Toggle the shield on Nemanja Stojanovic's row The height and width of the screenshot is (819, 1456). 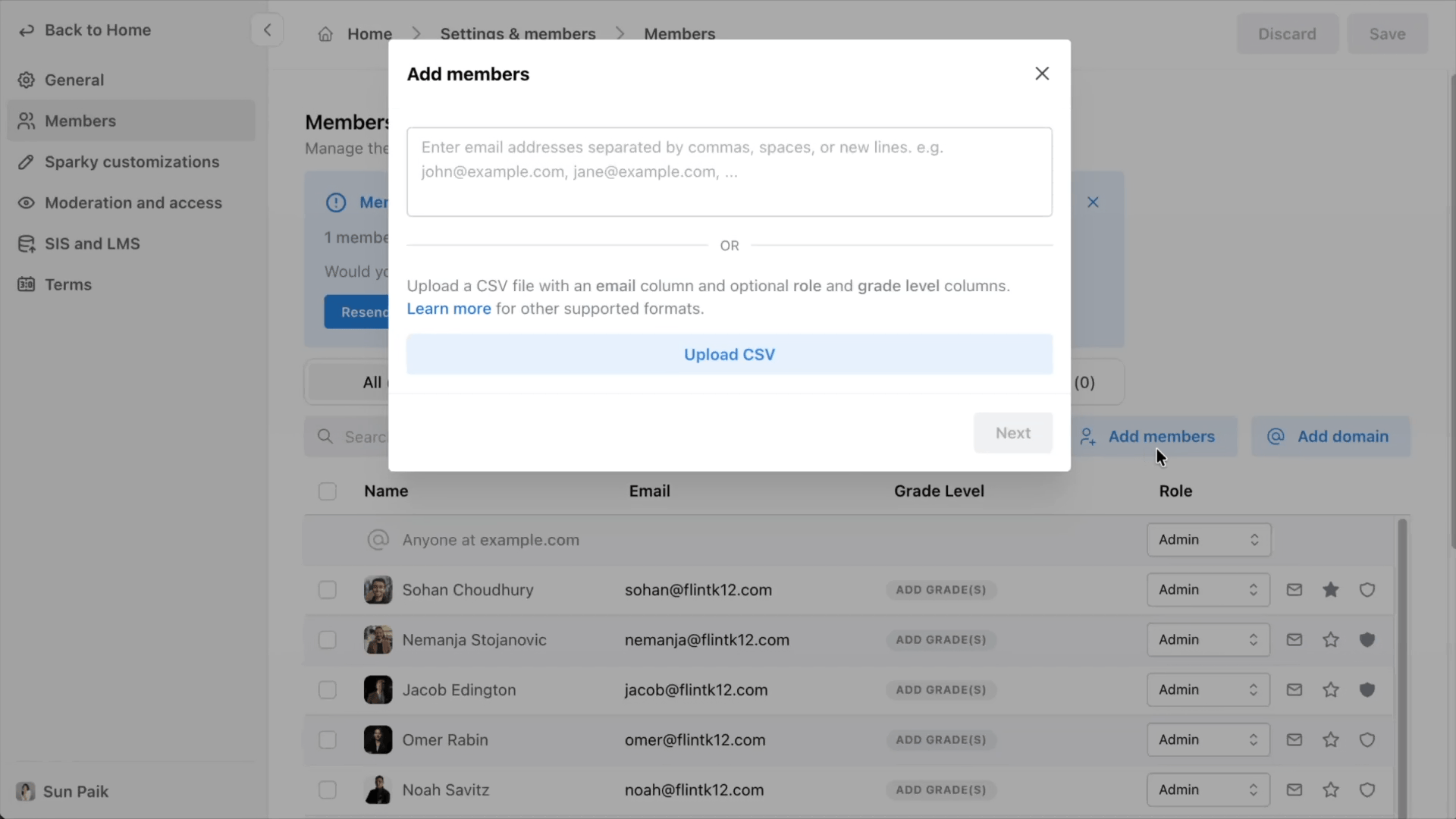coord(1367,639)
